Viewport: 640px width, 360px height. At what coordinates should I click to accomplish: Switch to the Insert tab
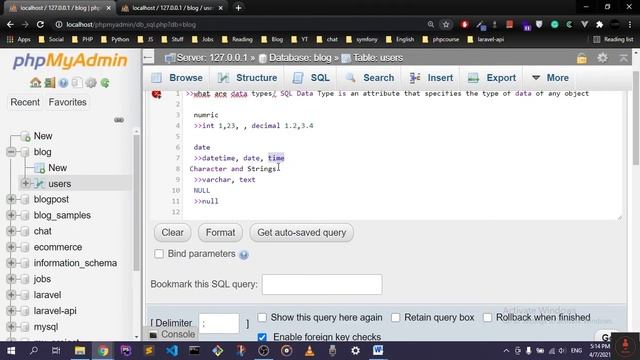pos(431,78)
